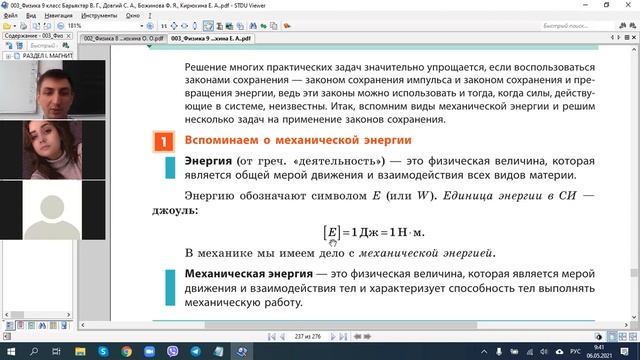
Task: Select the text selection tool icon
Action: coord(220,26)
